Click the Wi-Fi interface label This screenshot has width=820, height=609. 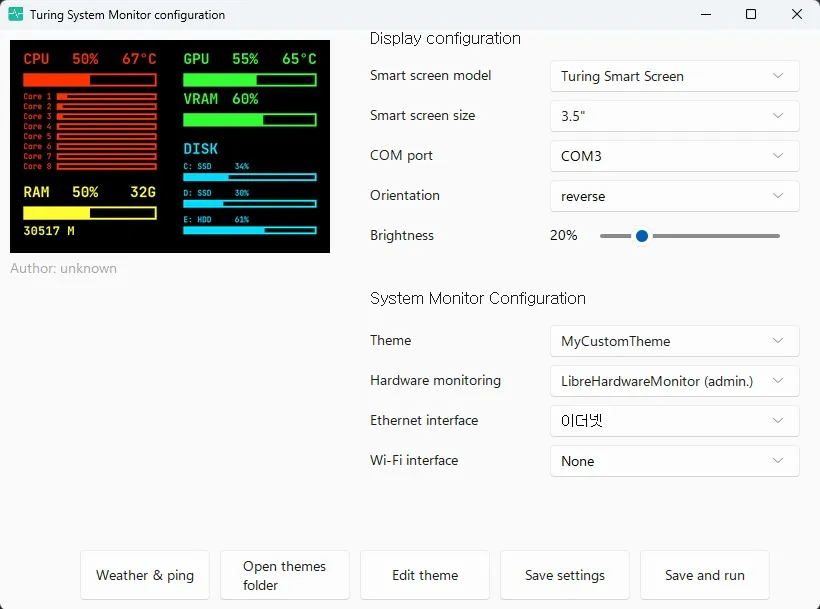point(414,460)
